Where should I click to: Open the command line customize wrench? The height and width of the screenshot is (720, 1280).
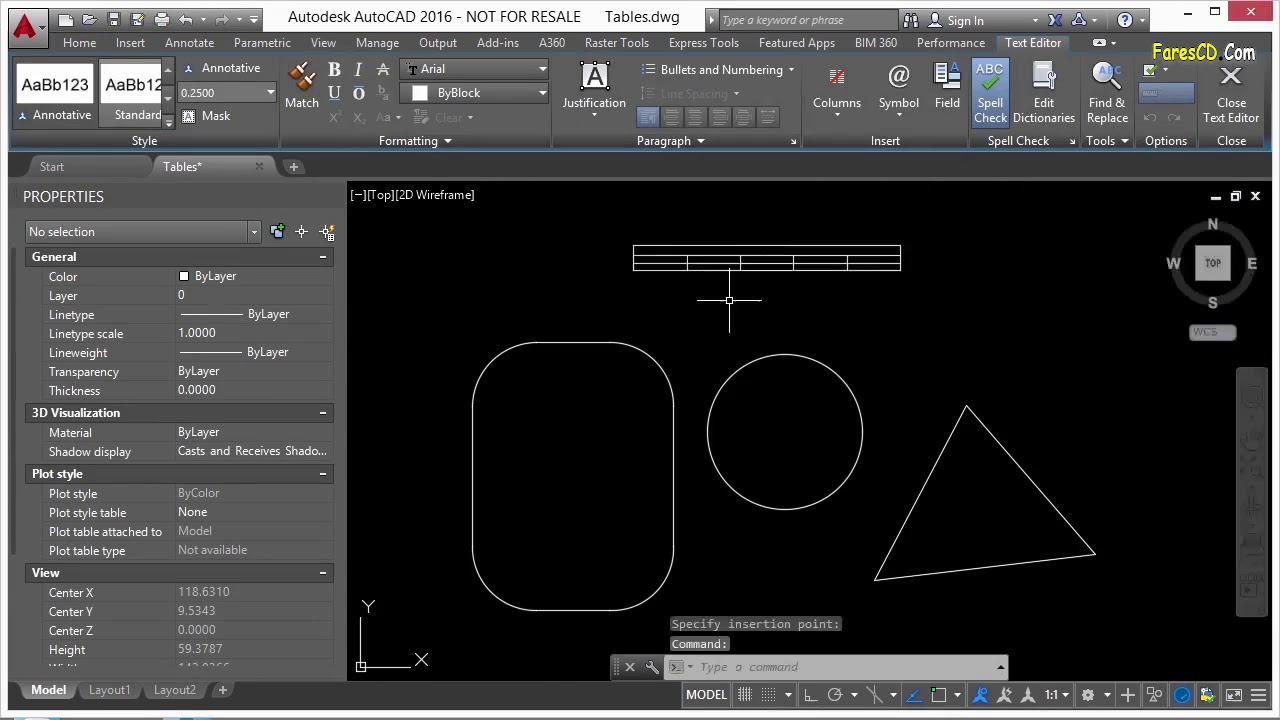652,667
